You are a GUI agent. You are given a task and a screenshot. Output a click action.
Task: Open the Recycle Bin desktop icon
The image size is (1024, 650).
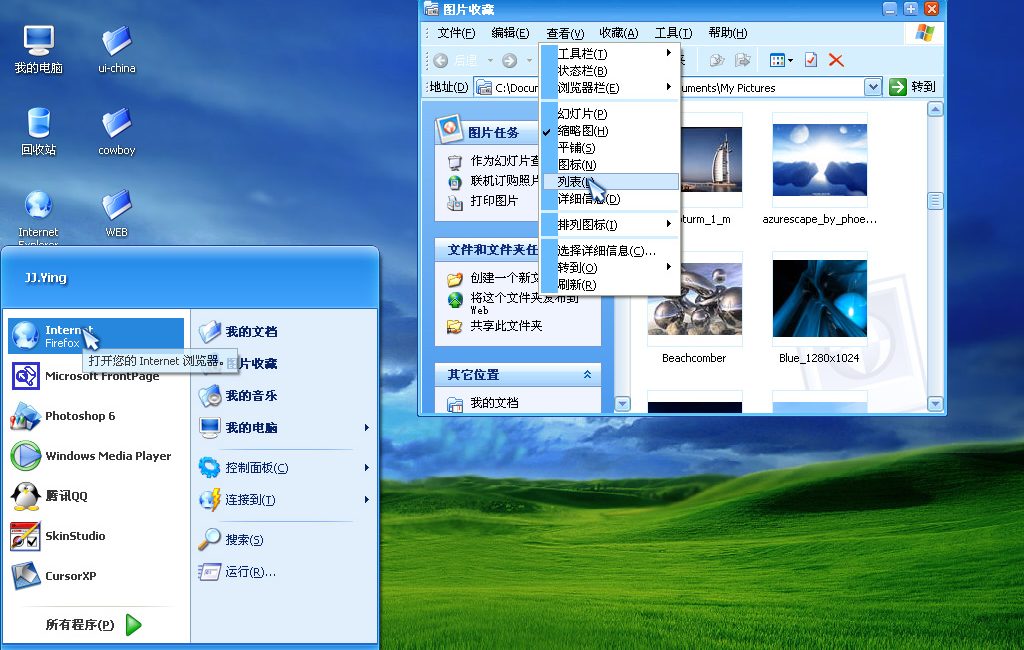point(39,131)
